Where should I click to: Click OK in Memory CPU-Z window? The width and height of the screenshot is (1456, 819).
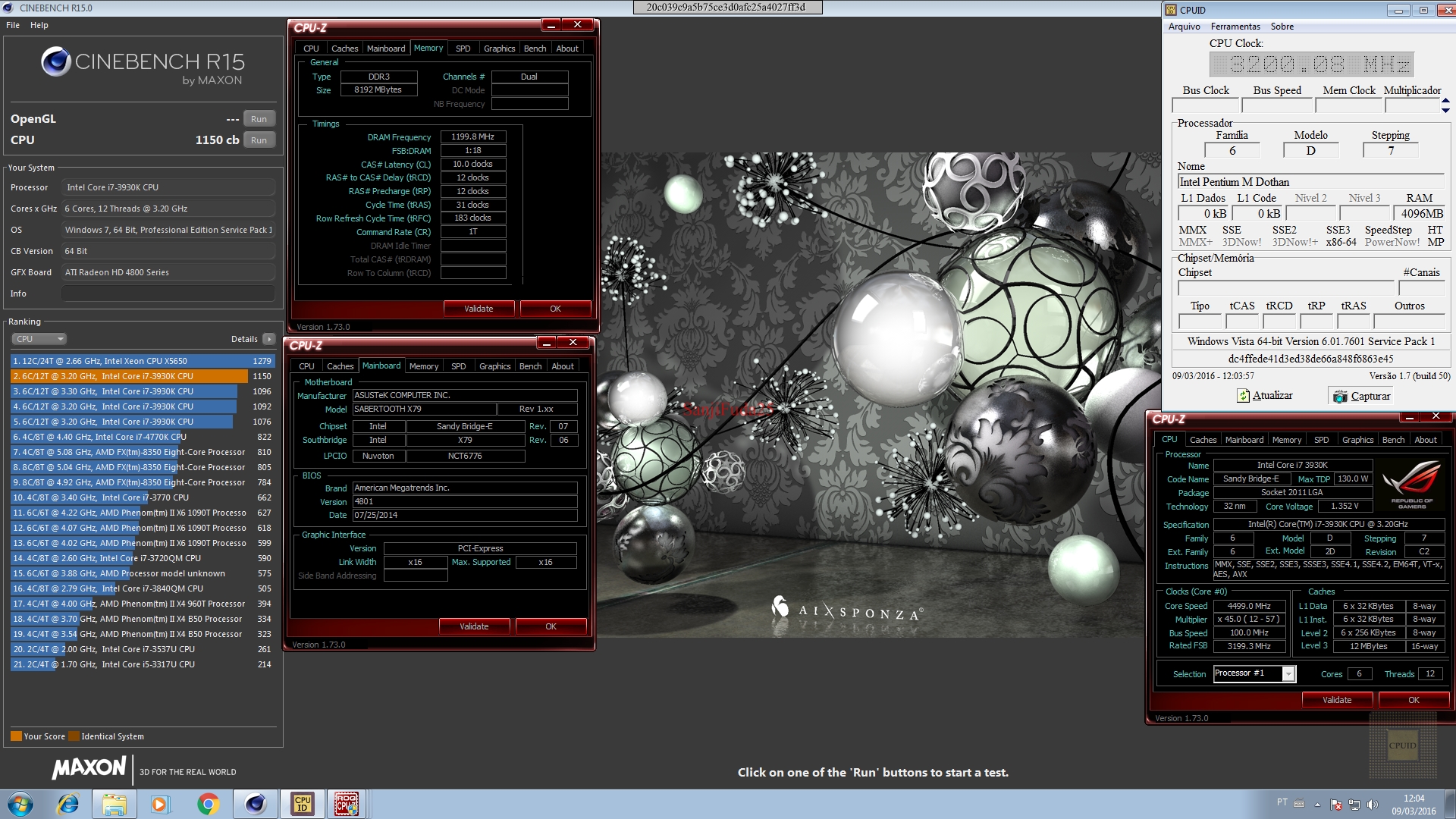click(555, 309)
